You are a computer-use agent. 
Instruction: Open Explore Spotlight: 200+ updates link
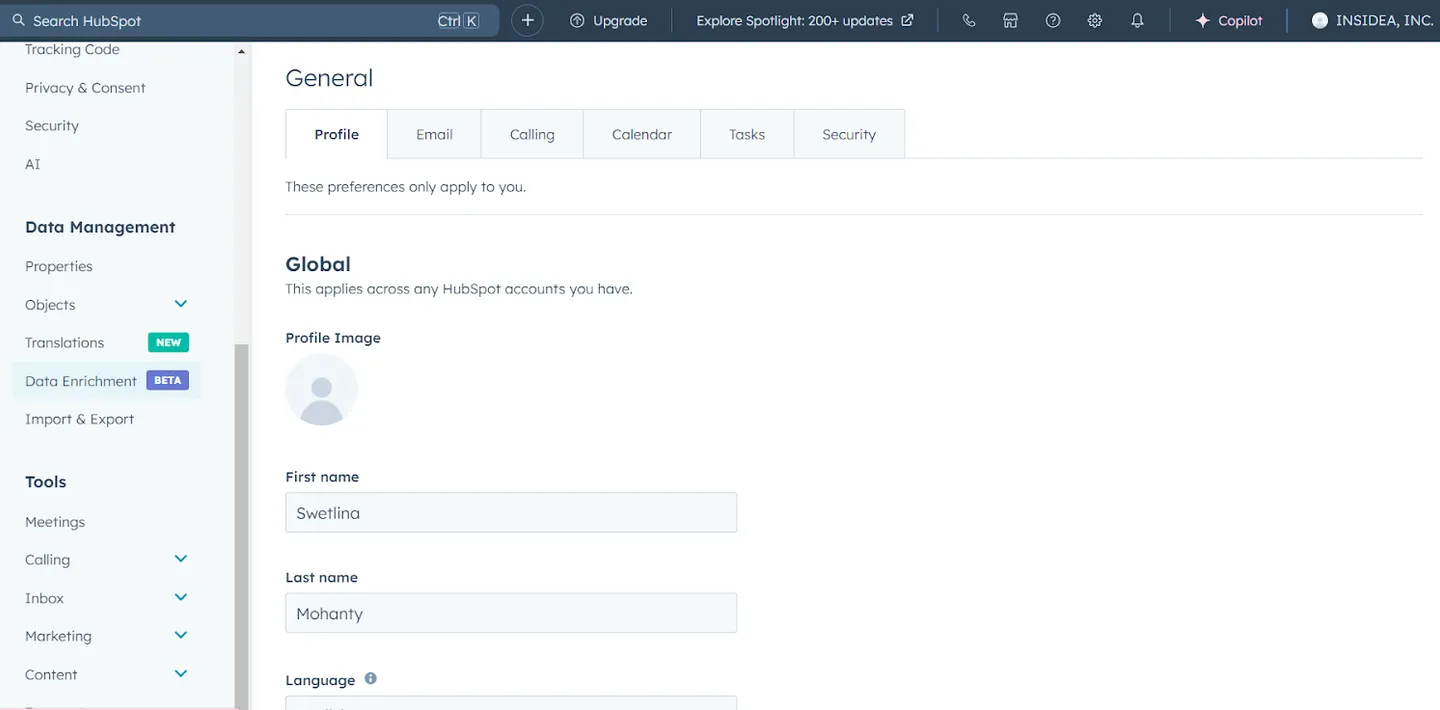805,20
